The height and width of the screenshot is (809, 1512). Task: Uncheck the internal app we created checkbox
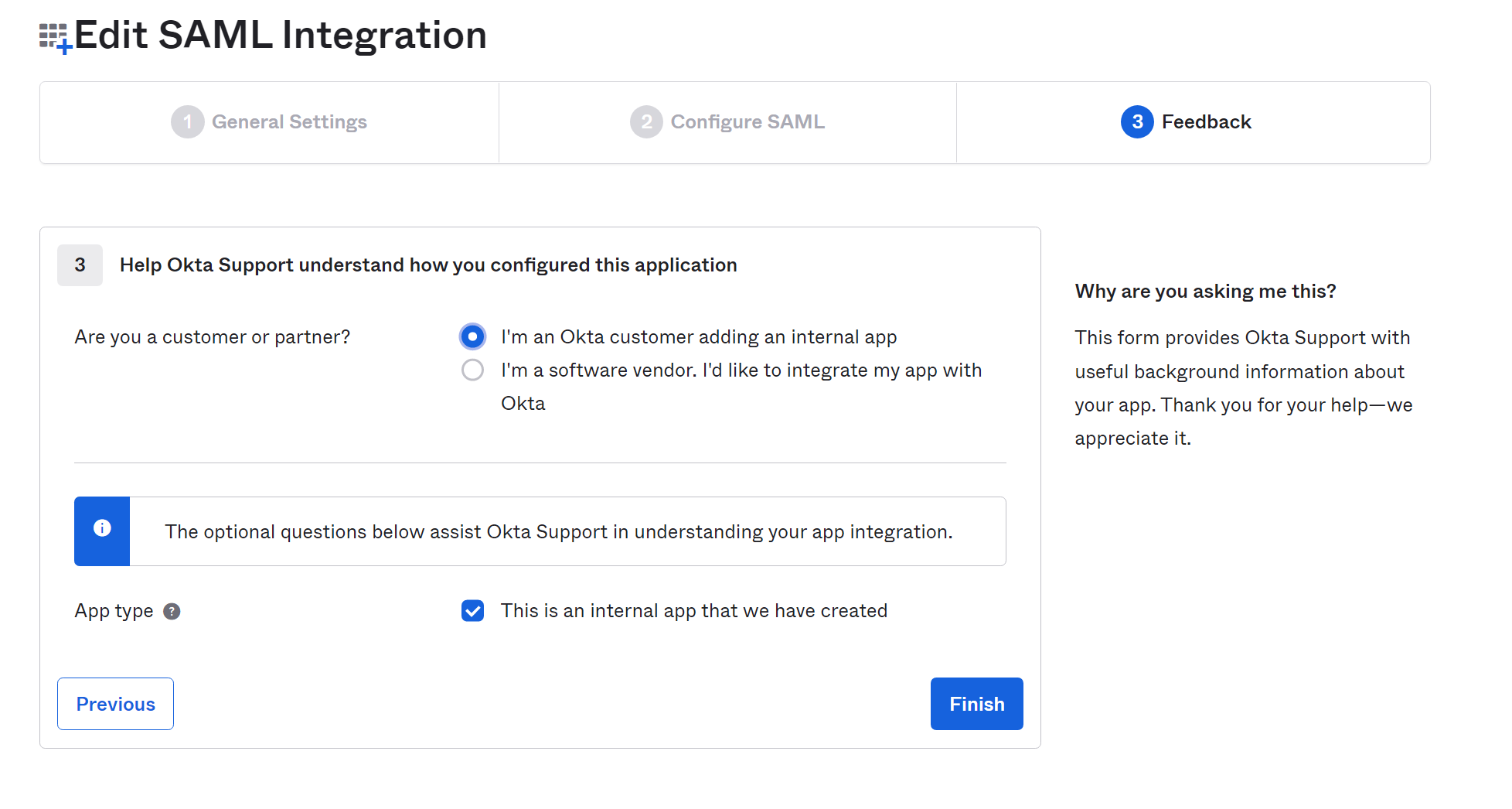tap(472, 611)
